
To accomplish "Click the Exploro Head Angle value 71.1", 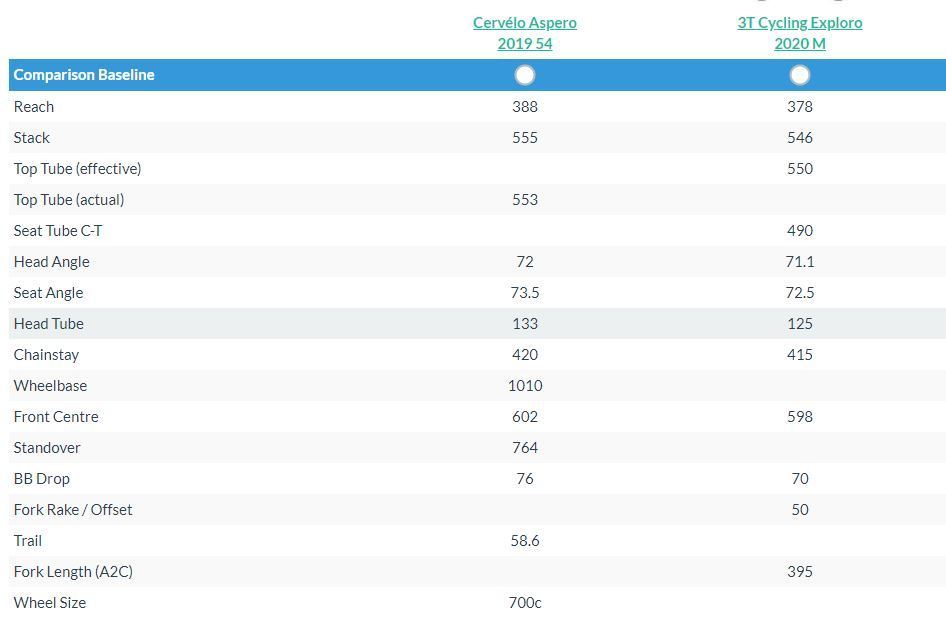I will (x=799, y=262).
